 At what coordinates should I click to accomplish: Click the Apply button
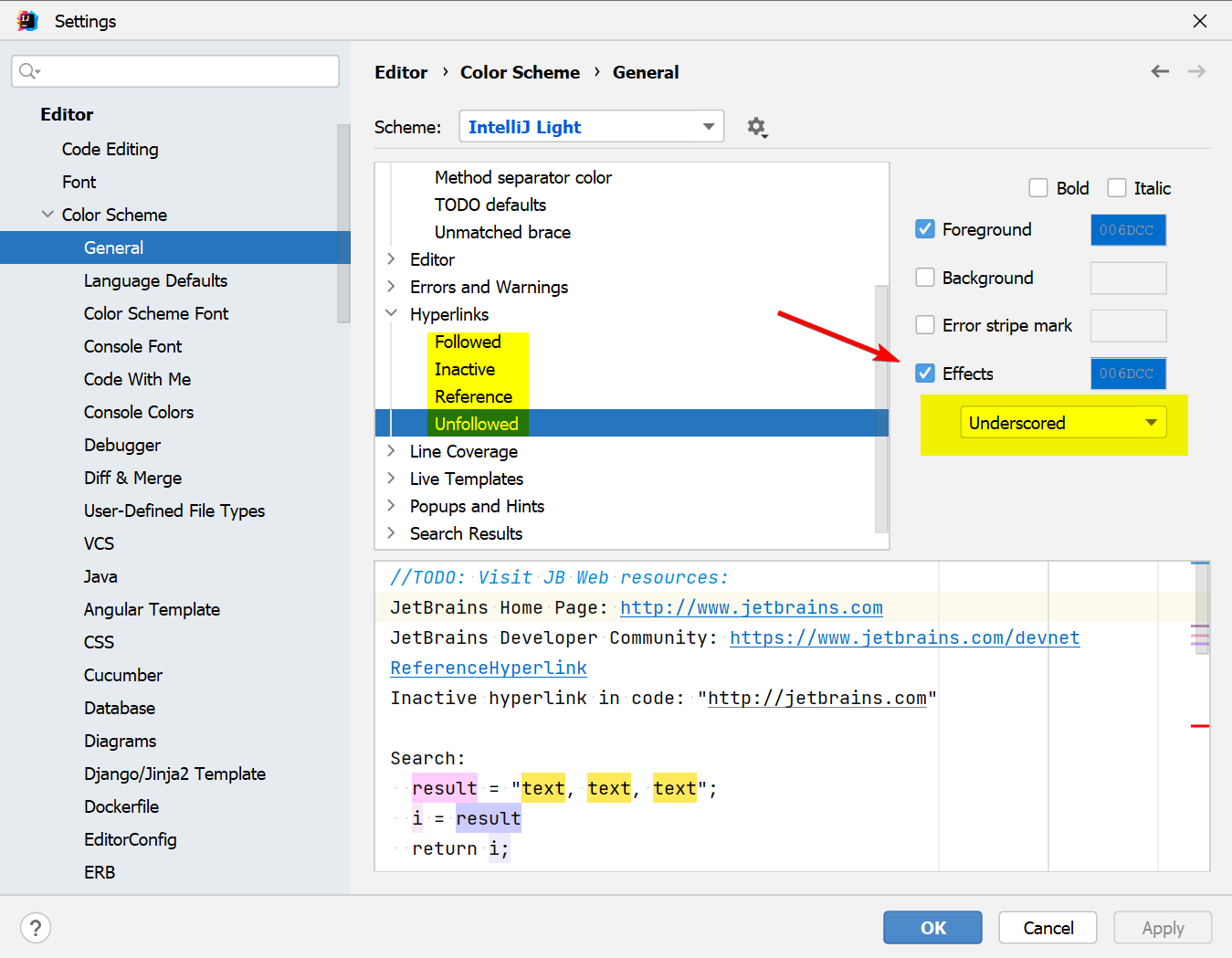[1163, 928]
